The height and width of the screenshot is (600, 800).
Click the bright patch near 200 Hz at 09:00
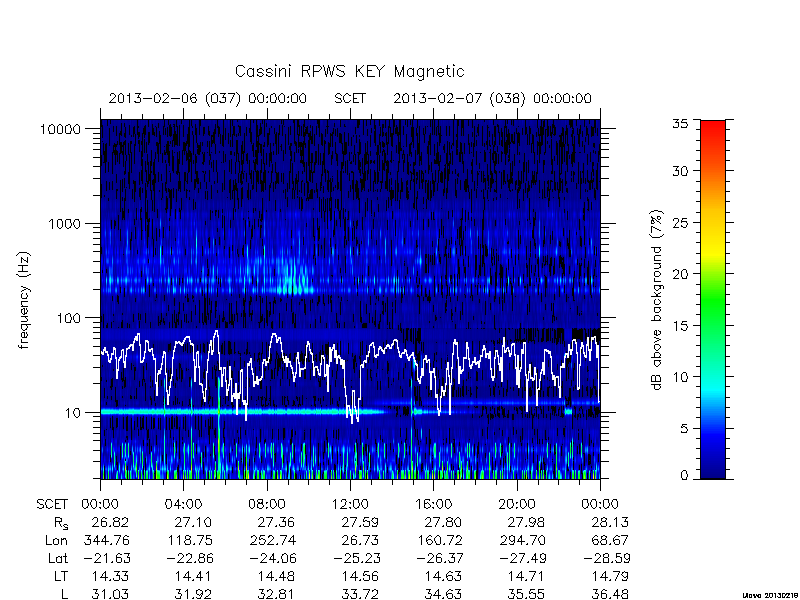pyautogui.click(x=295, y=282)
